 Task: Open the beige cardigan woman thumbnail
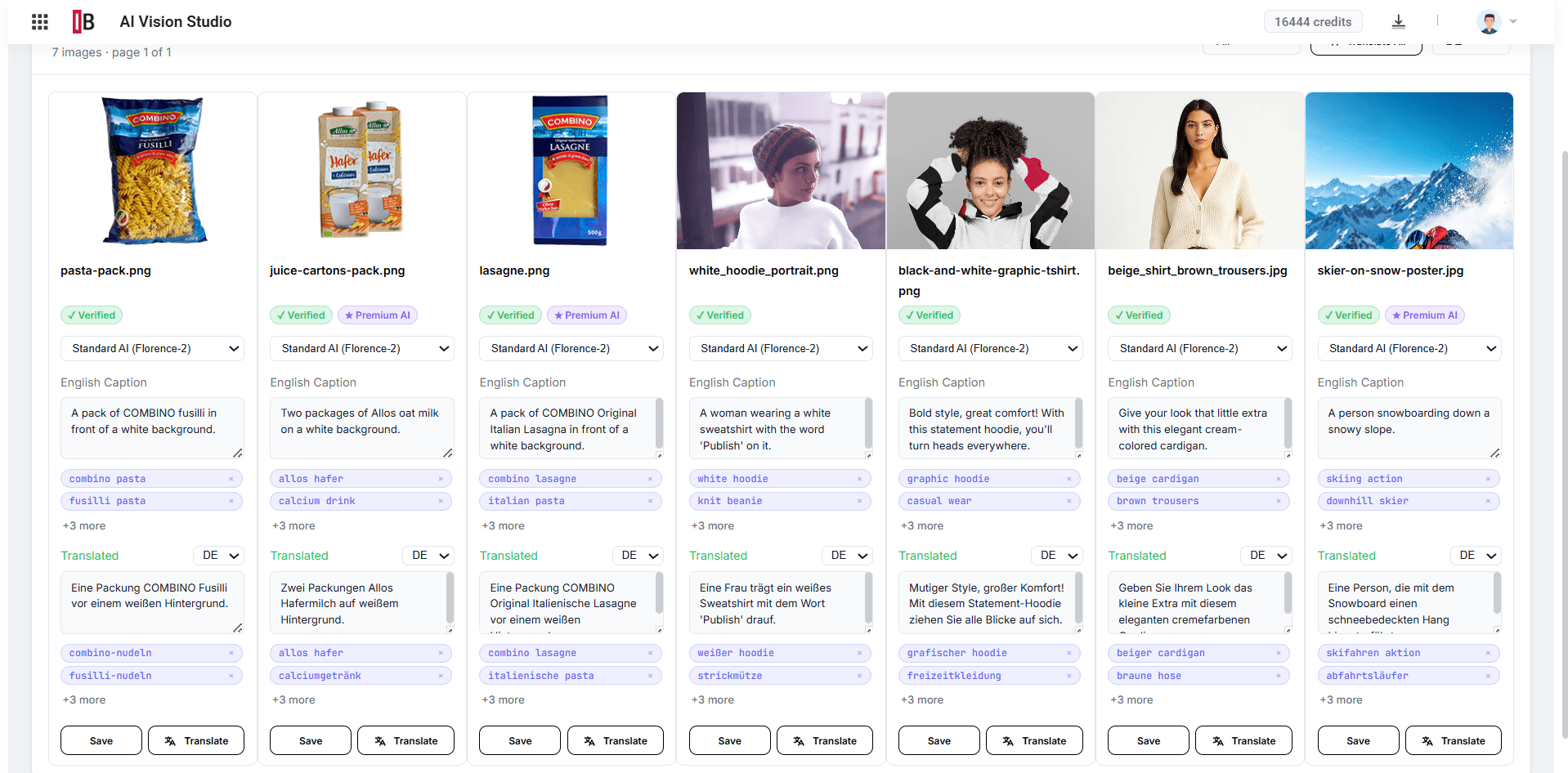1200,171
